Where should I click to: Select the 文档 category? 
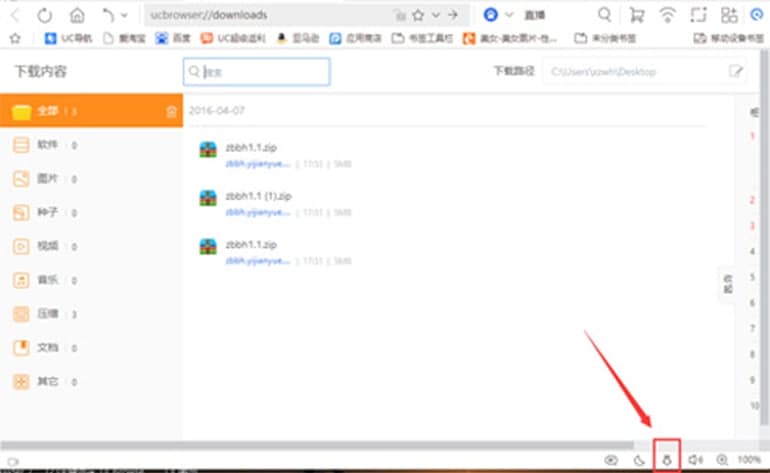(91, 348)
